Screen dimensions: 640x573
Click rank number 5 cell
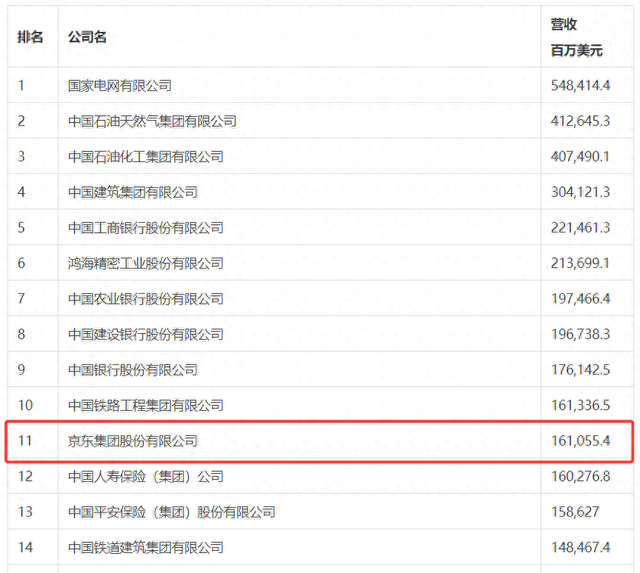click(21, 227)
